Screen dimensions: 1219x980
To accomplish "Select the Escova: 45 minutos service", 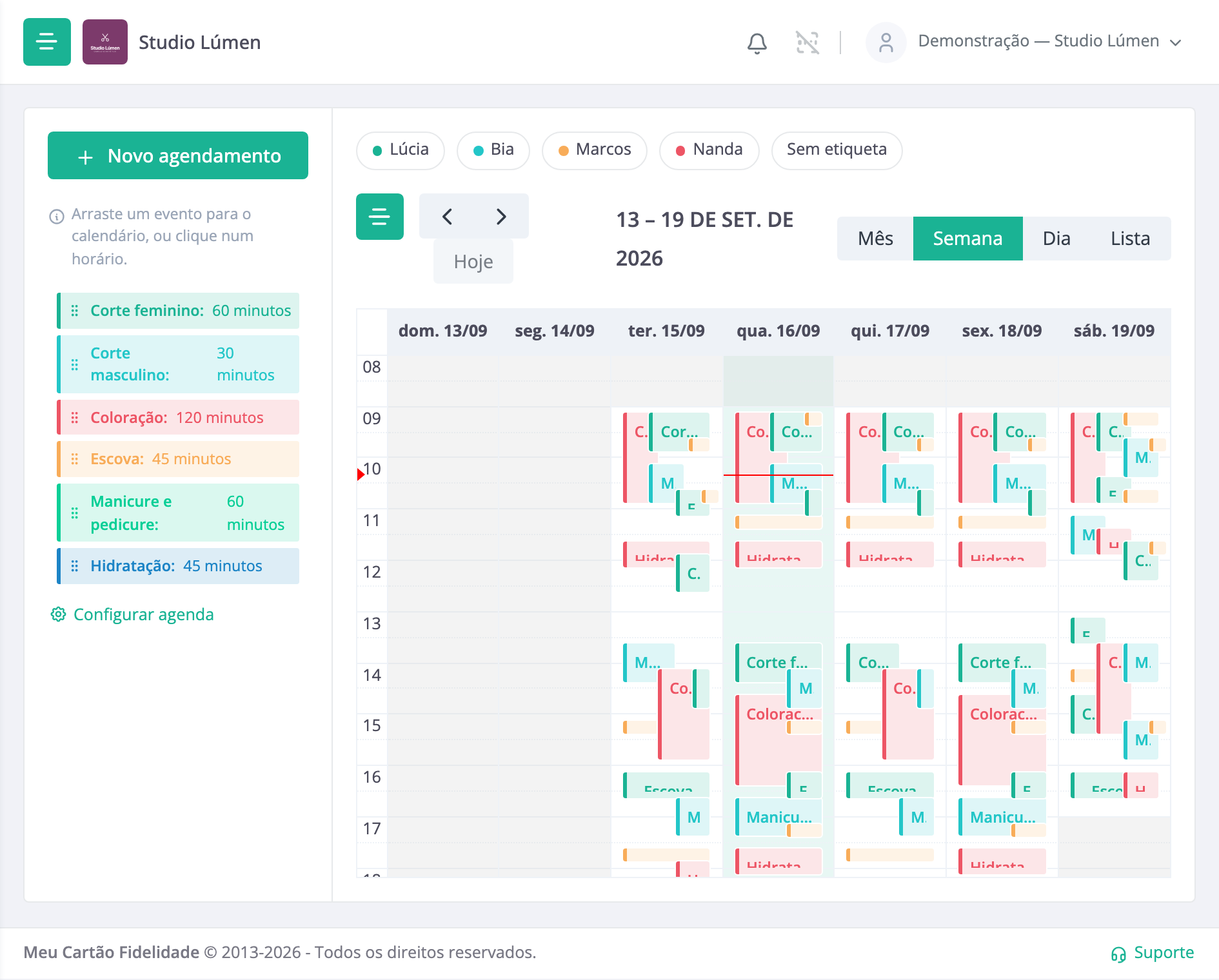I will click(178, 459).
